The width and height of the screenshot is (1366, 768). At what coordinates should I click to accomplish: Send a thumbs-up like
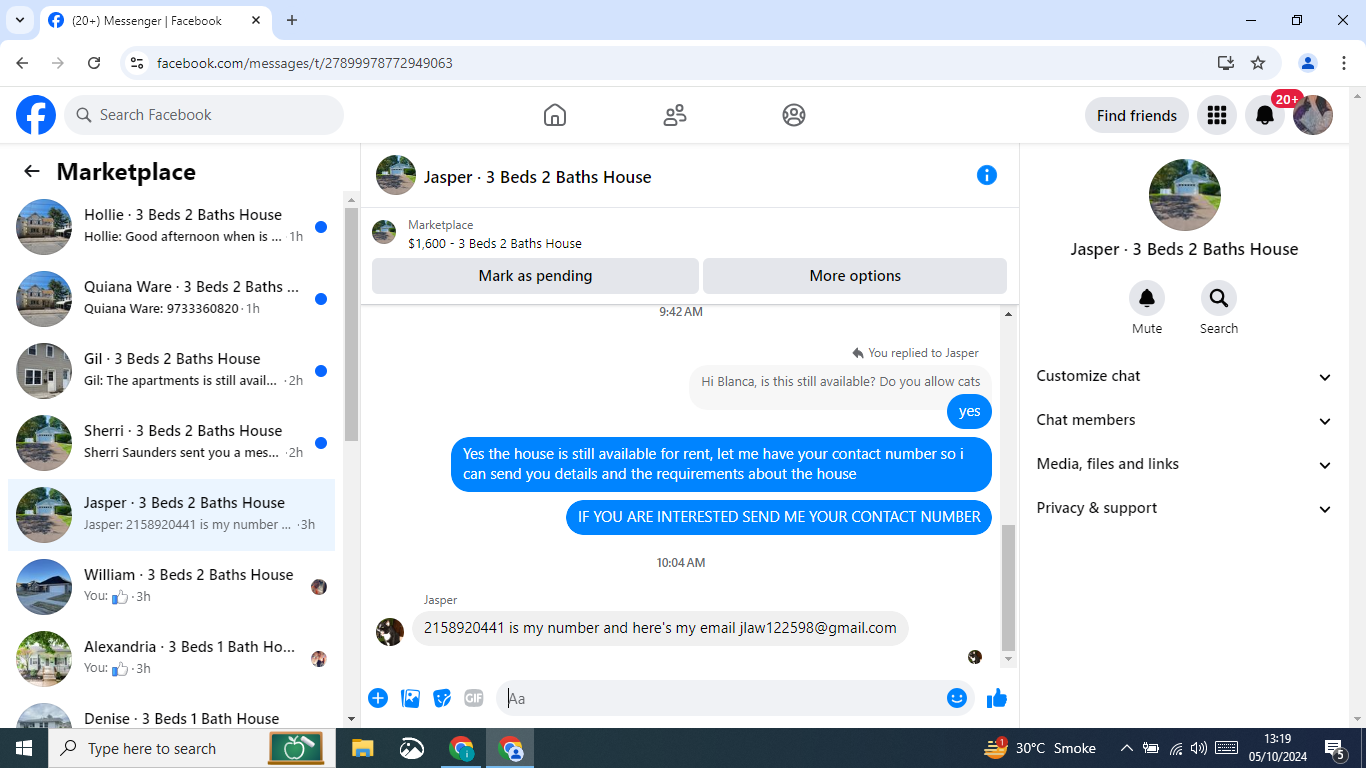point(997,698)
